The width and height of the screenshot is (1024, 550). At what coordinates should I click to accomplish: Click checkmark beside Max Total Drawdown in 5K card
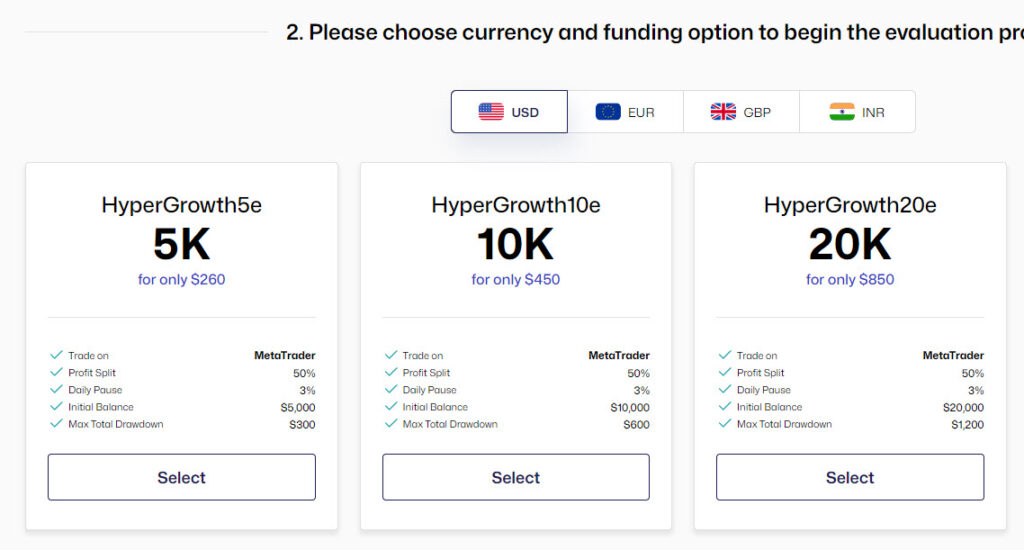pos(56,423)
